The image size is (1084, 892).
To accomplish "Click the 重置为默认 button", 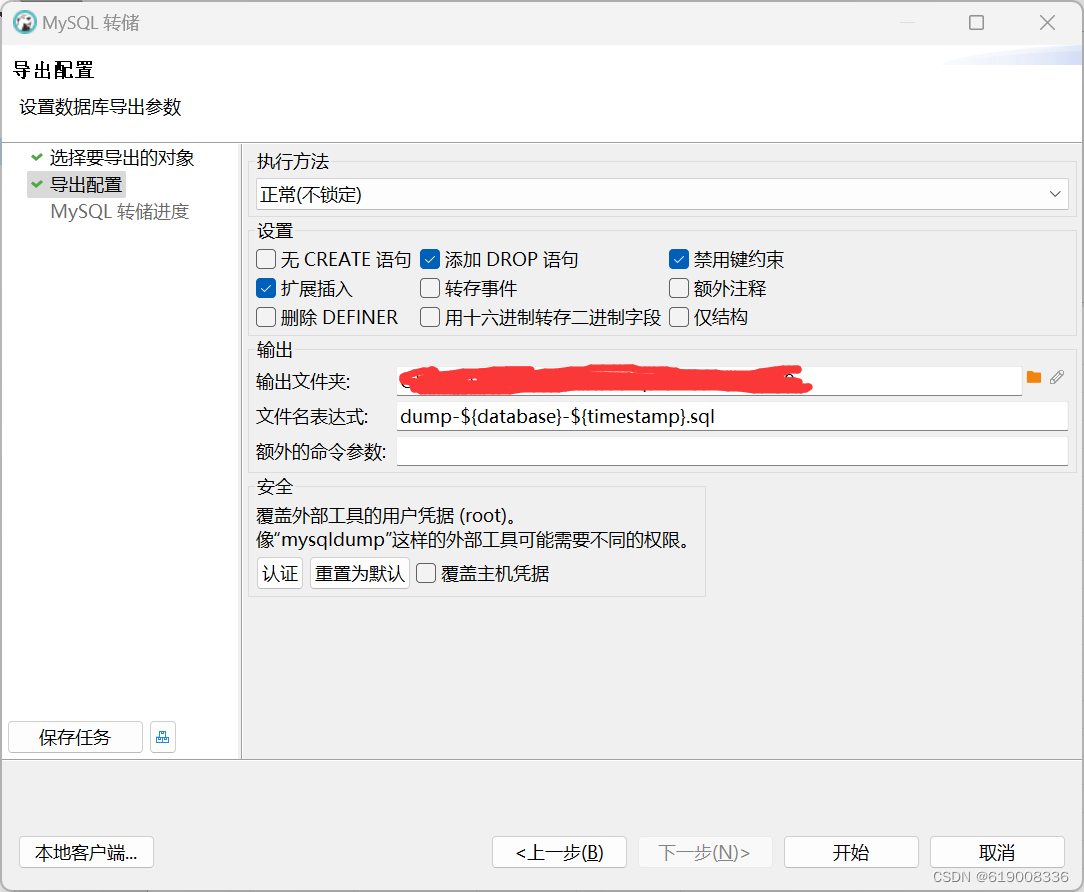I will click(359, 573).
